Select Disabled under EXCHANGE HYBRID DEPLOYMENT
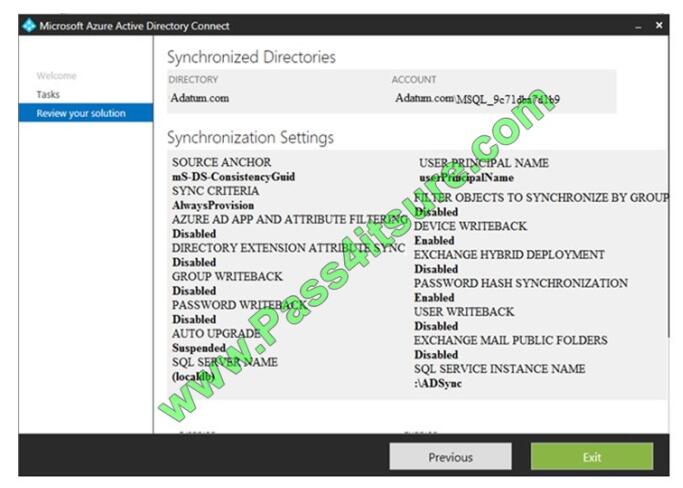 tap(436, 269)
